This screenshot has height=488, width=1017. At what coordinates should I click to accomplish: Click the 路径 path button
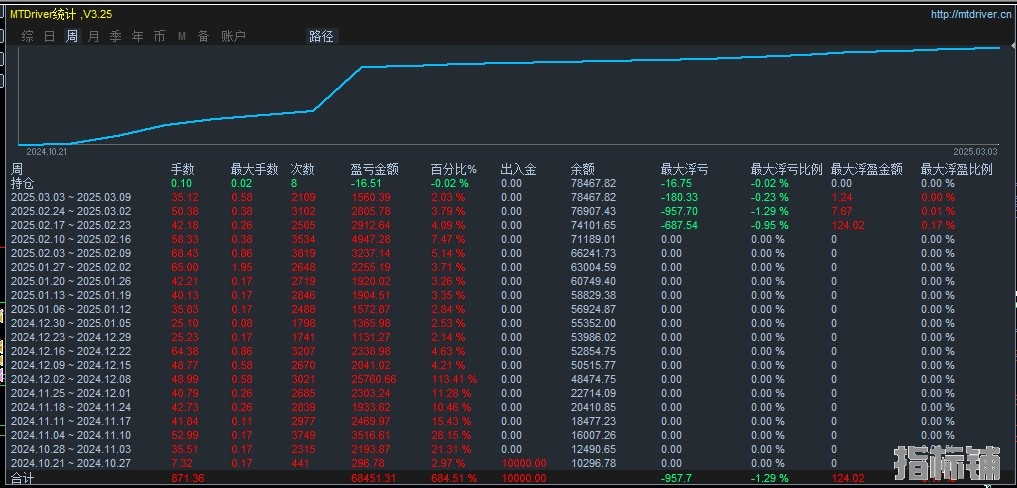pyautogui.click(x=321, y=36)
